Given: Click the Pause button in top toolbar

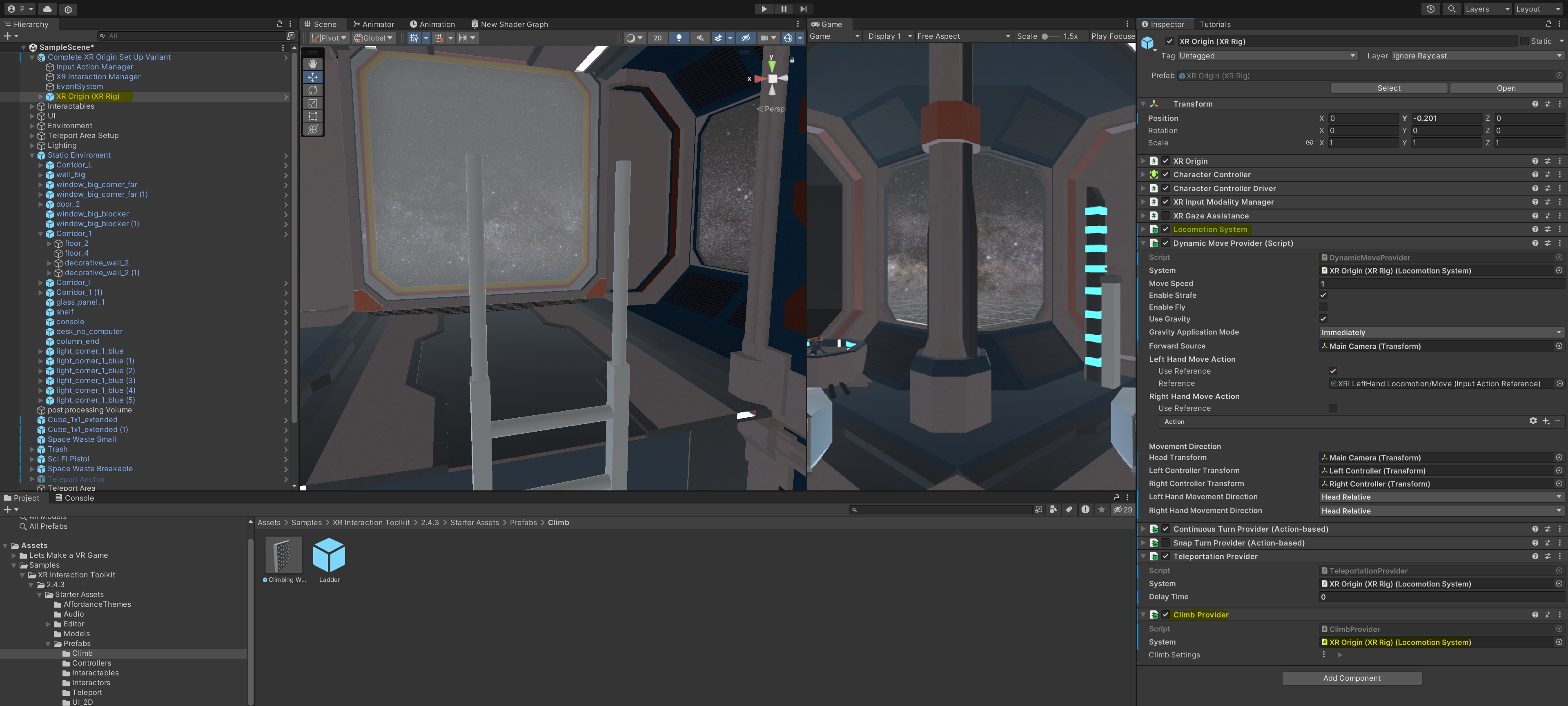Looking at the screenshot, I should [x=784, y=9].
